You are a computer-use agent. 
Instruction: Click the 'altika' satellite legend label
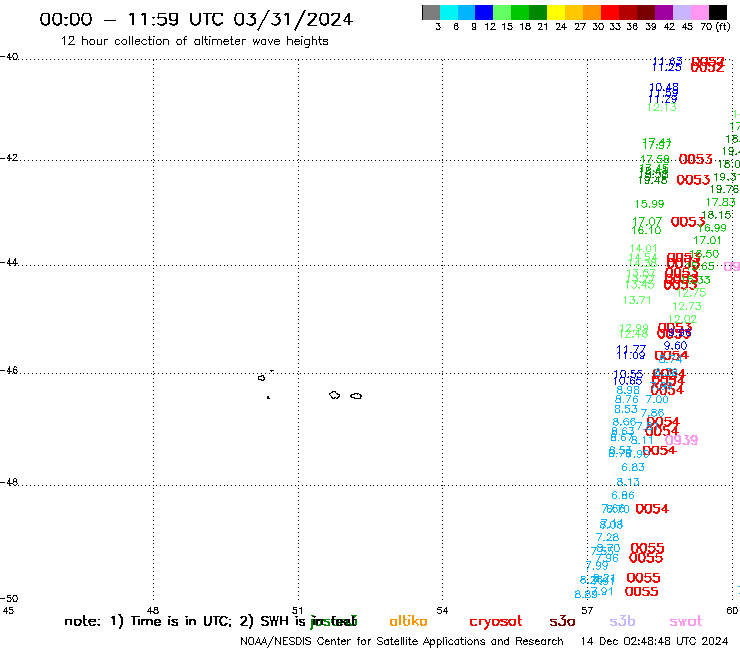pos(408,621)
